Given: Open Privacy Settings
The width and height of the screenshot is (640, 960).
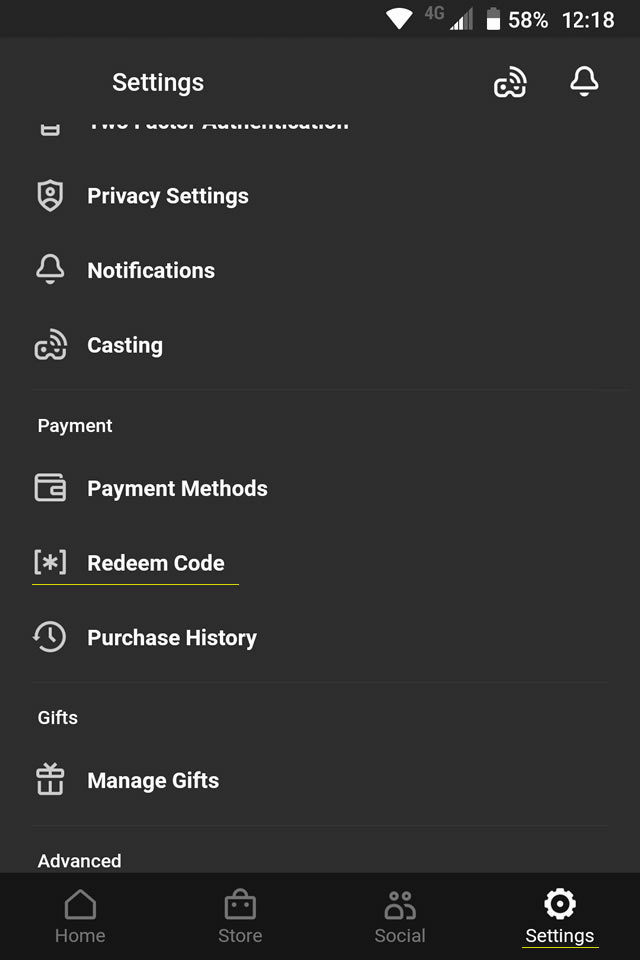Looking at the screenshot, I should pos(320,196).
